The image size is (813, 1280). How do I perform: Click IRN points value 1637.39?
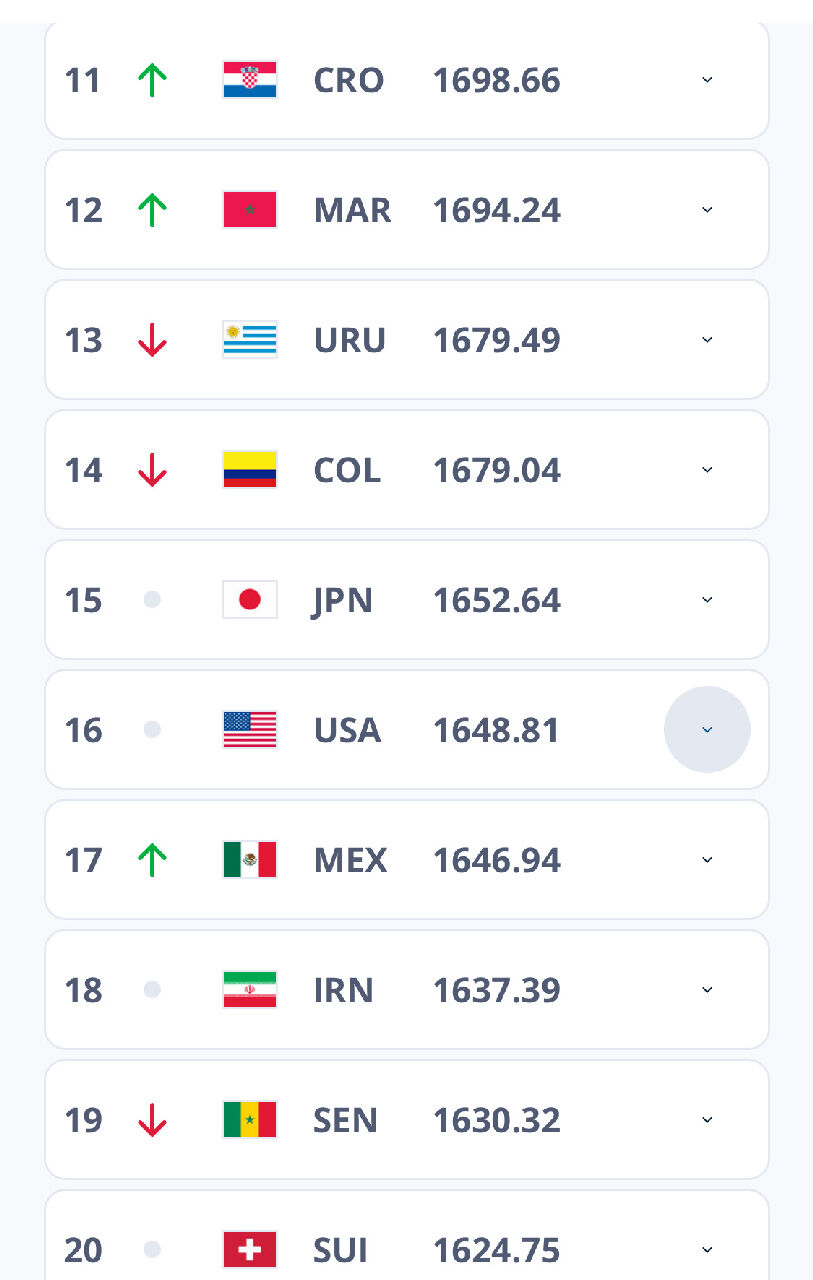click(x=496, y=990)
